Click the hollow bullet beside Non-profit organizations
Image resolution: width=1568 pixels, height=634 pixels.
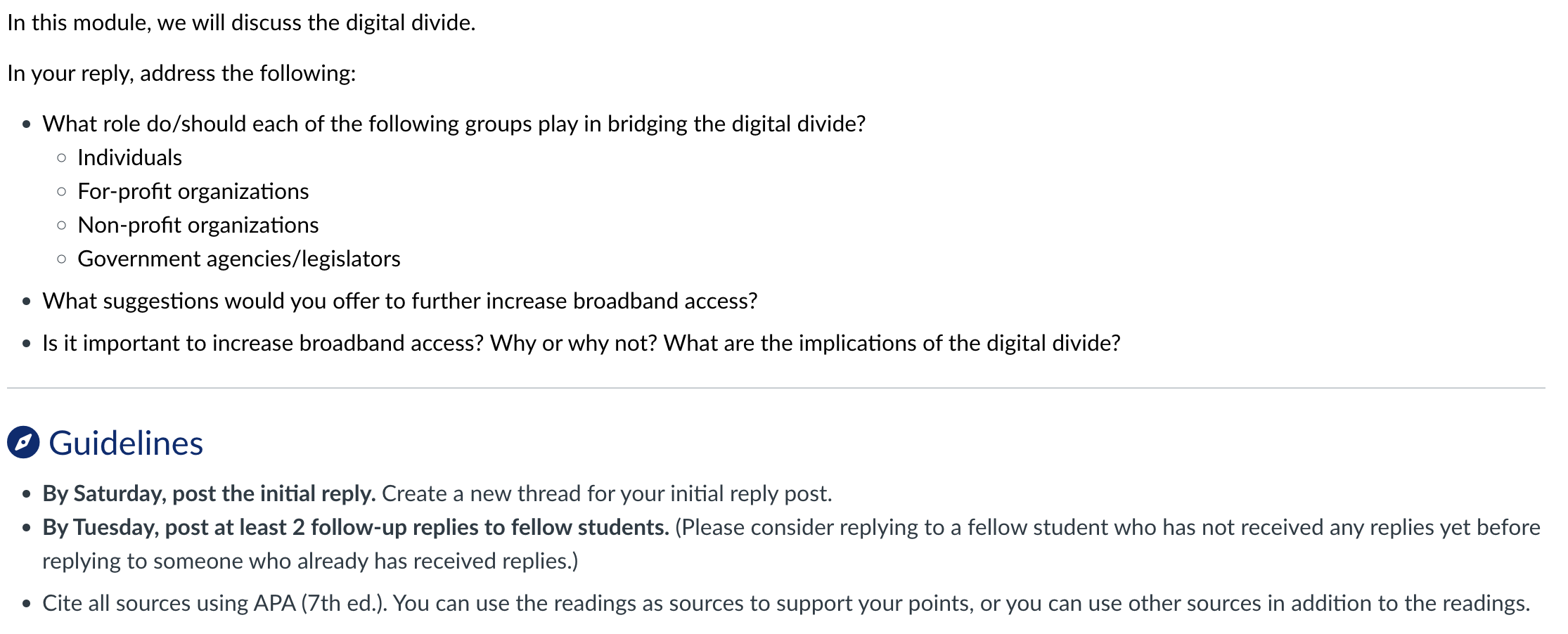pos(62,226)
